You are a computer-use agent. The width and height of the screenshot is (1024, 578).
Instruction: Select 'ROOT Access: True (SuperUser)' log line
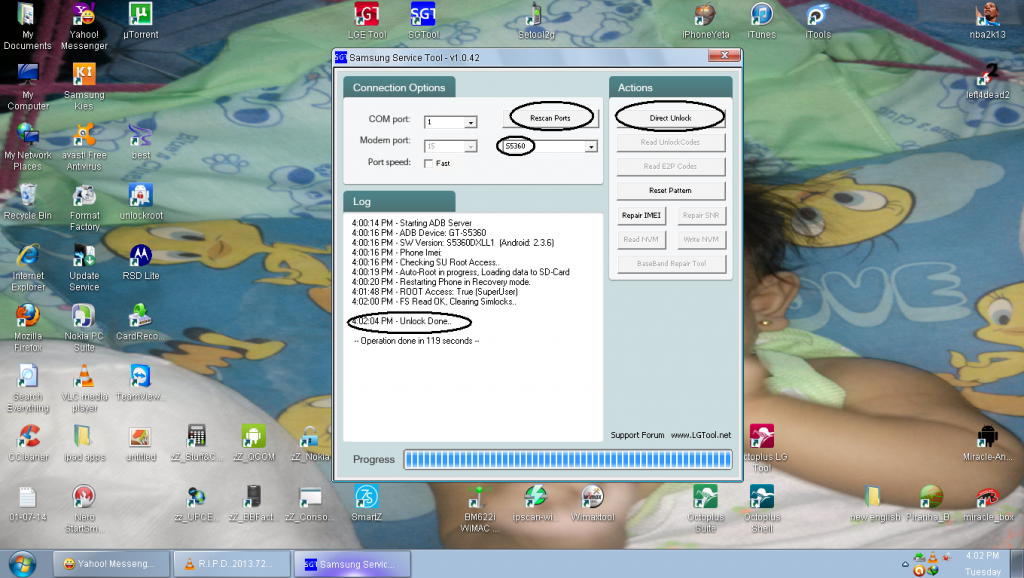point(434,291)
